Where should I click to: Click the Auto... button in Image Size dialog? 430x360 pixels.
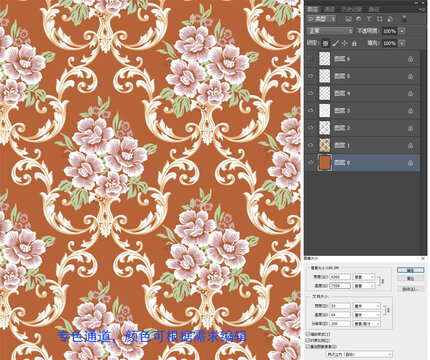click(x=410, y=289)
